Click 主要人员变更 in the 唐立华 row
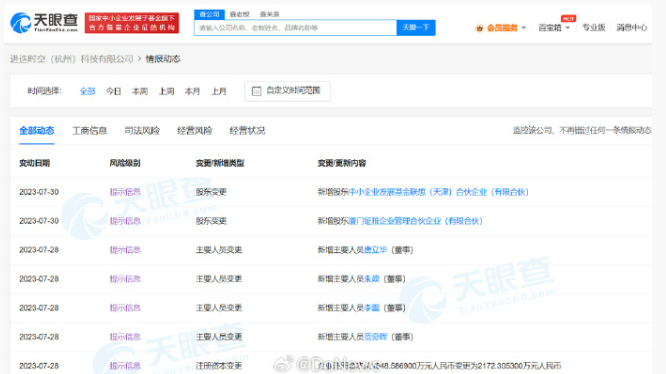Screen dimensions: 666x374 tap(219, 250)
